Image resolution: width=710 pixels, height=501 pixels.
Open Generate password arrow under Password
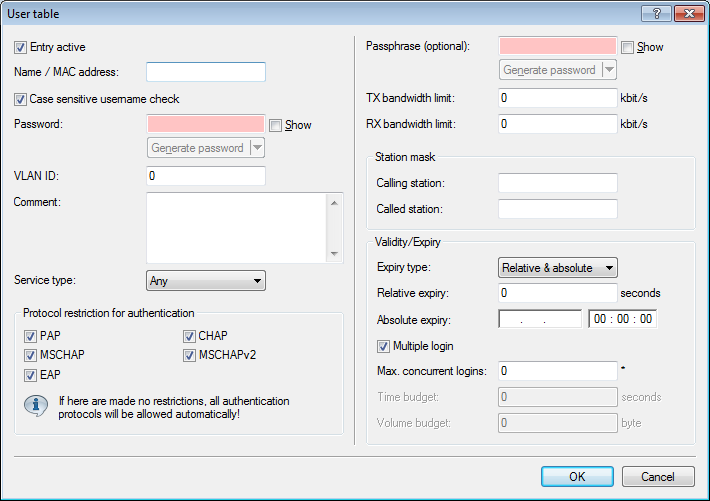(257, 148)
